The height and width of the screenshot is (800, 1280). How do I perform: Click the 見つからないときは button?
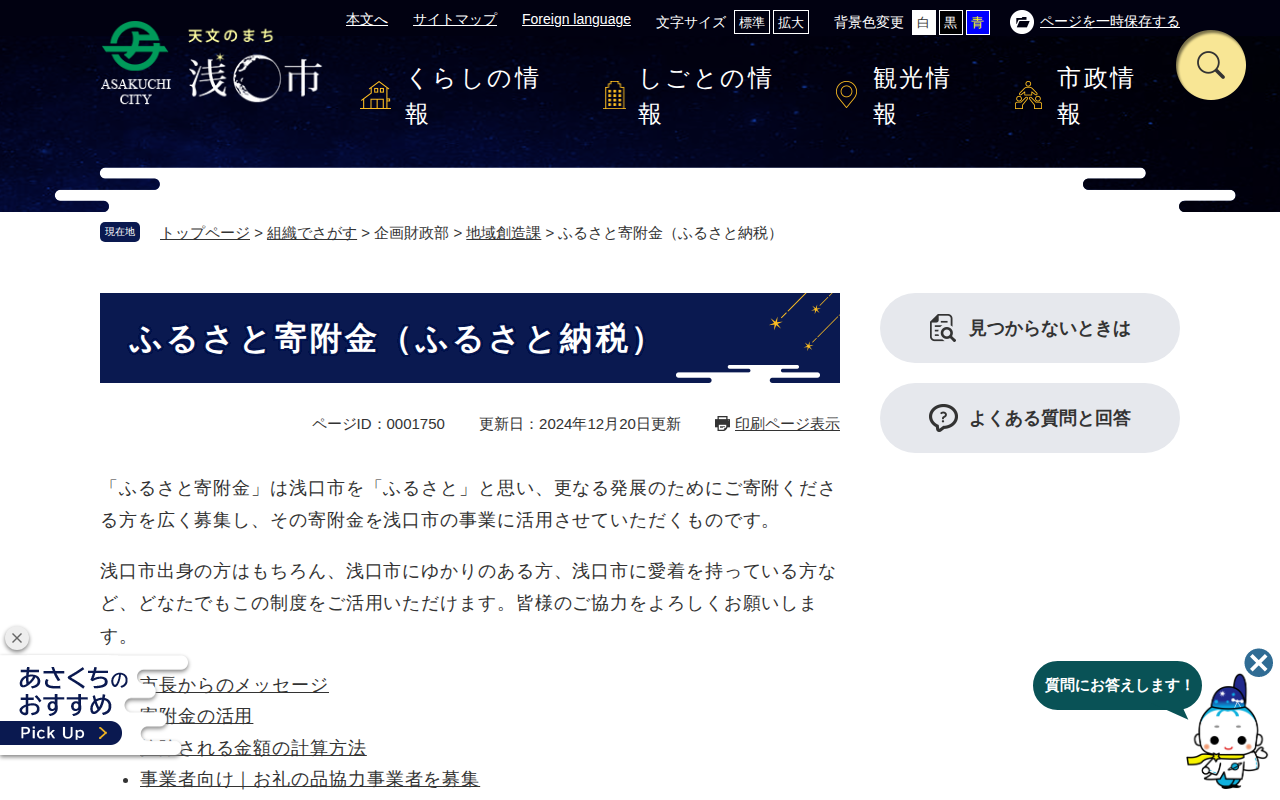click(1030, 328)
